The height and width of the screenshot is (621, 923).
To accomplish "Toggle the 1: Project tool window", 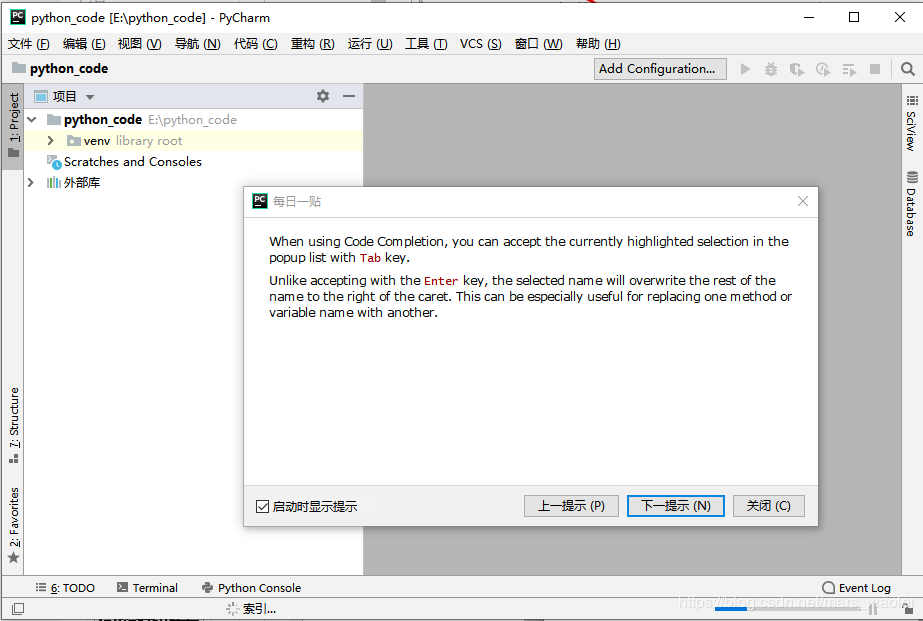I will pos(14,125).
